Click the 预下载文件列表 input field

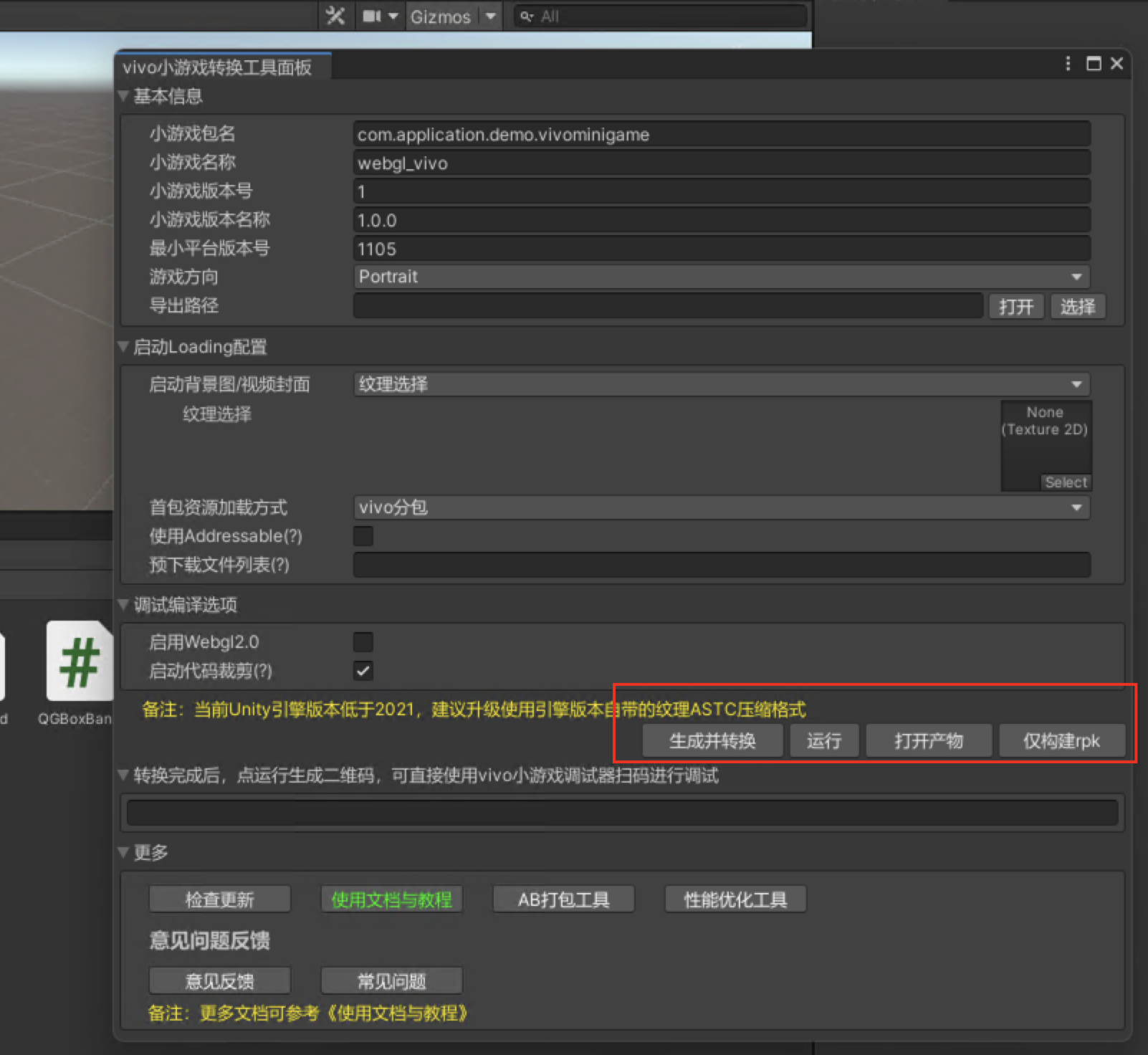[722, 565]
